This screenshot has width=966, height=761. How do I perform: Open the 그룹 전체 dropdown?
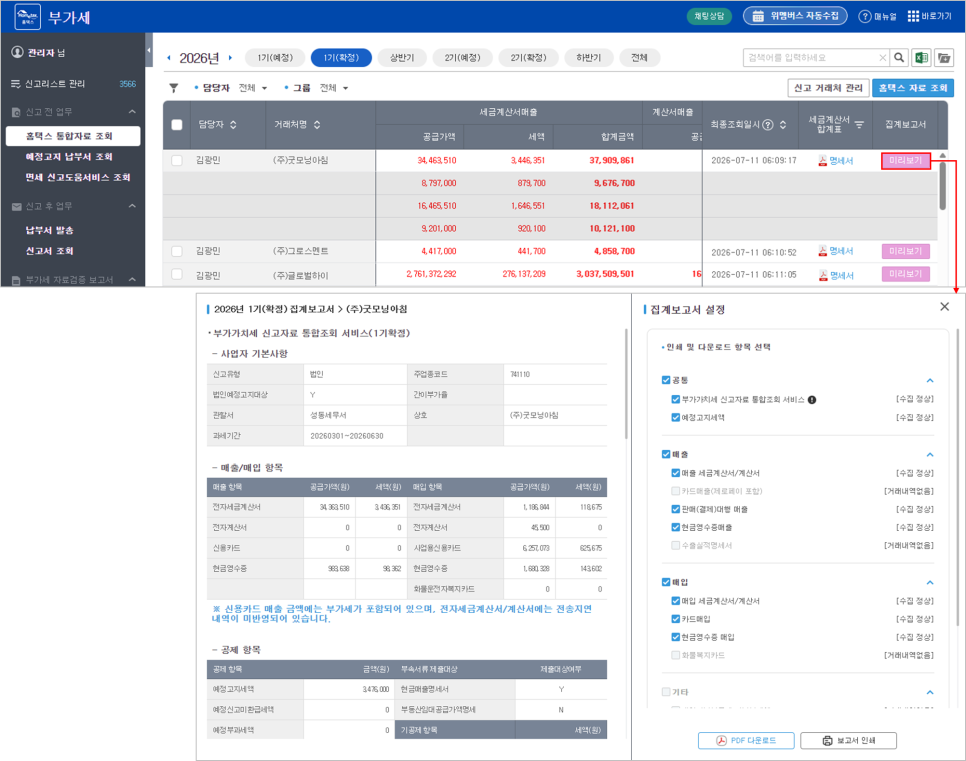(334, 88)
